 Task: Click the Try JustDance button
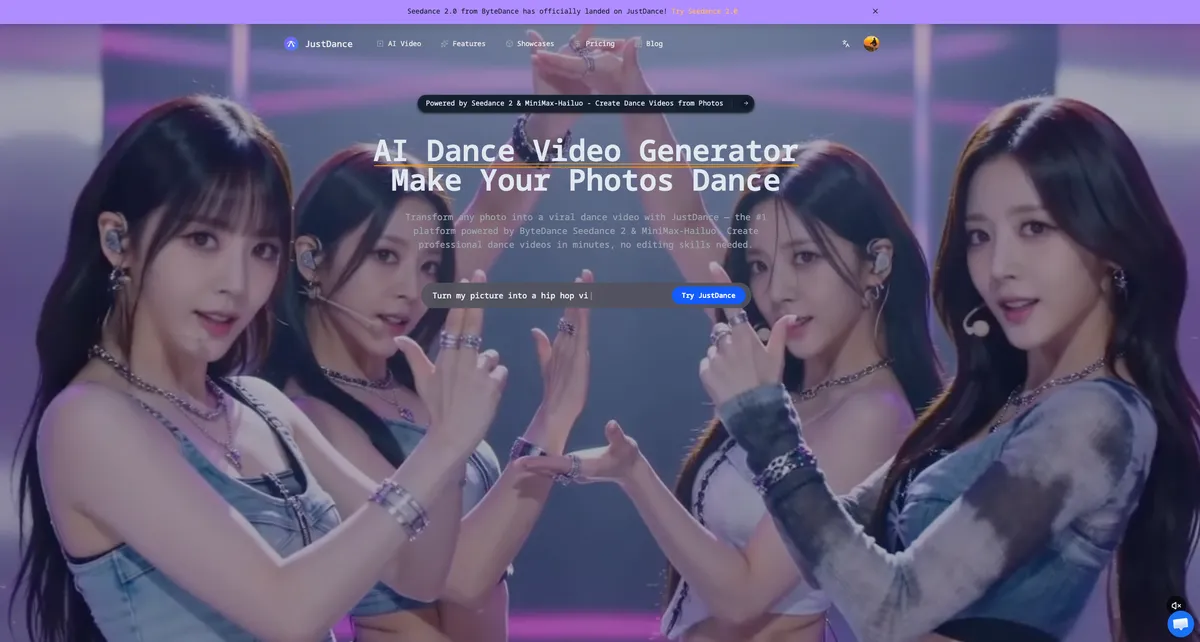708,295
